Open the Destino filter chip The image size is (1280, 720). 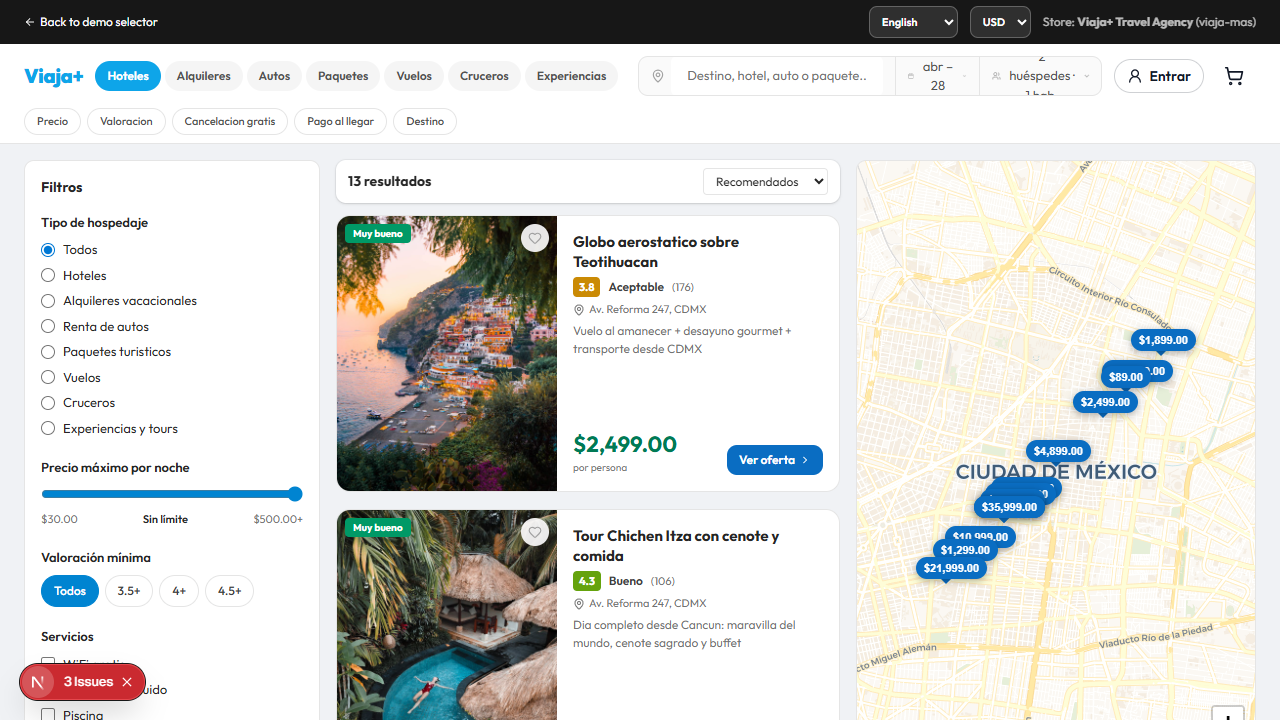[x=425, y=121]
